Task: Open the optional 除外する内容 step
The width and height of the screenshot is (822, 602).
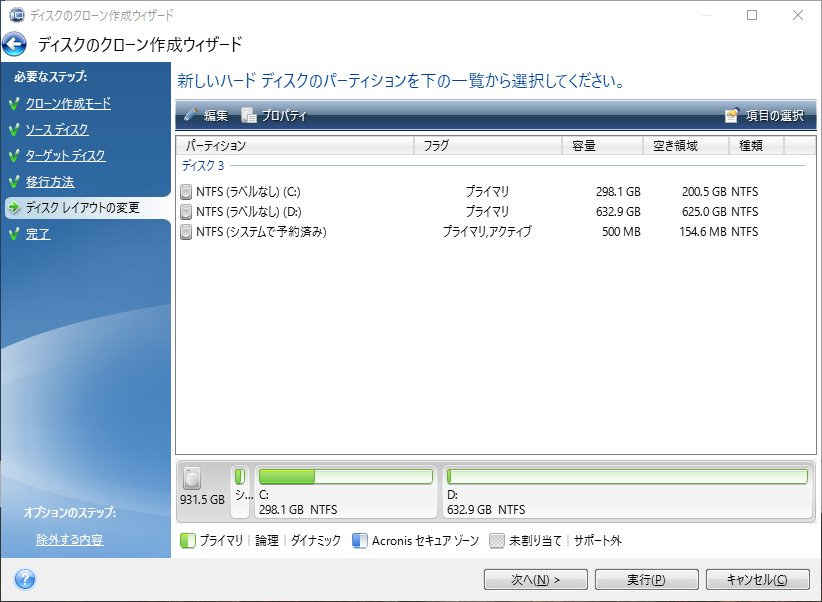Action: [x=70, y=540]
